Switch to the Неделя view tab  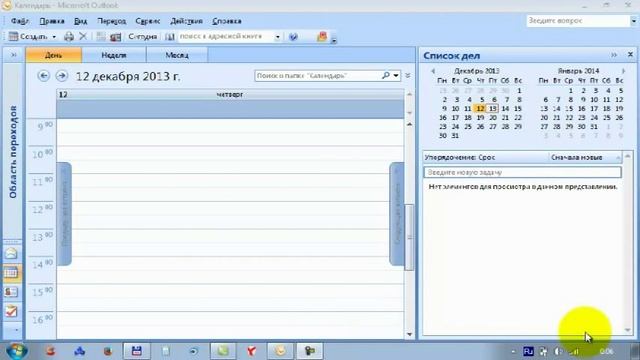pos(113,55)
